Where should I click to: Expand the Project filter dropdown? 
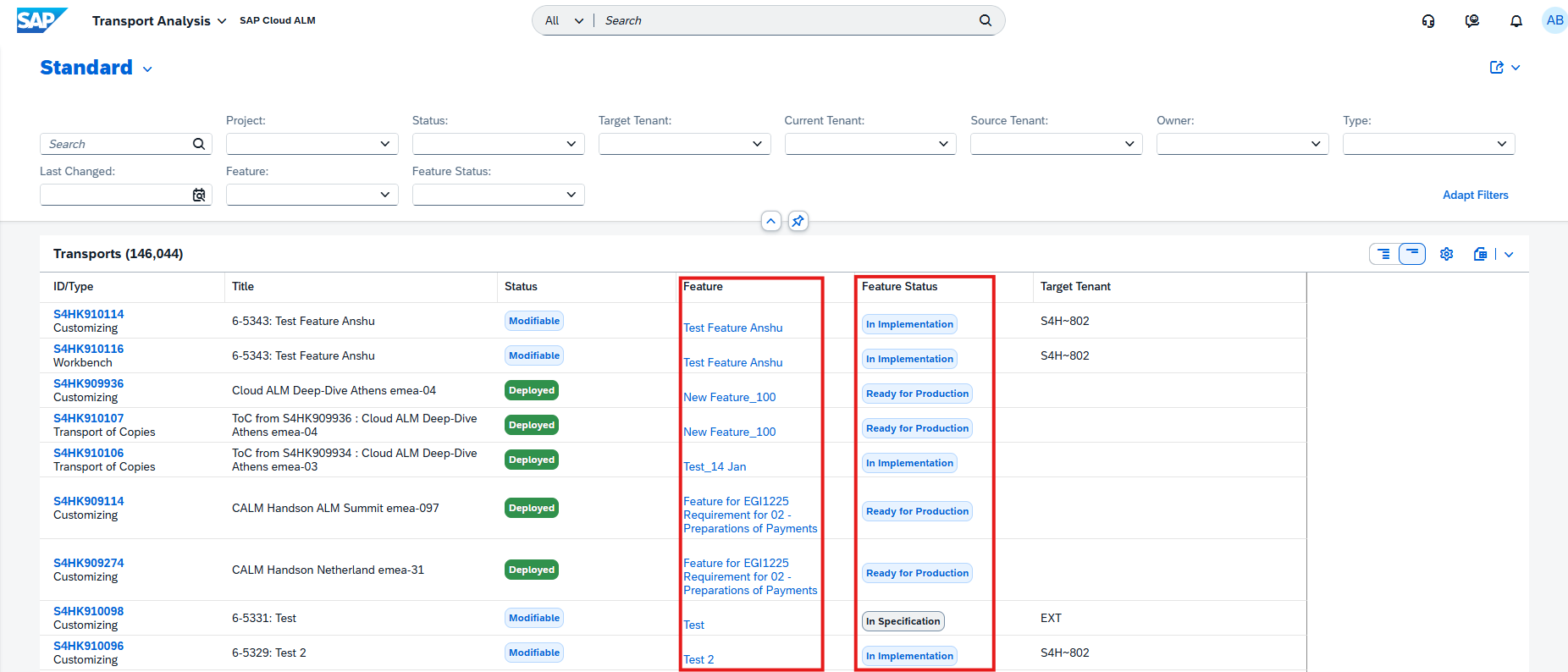[x=385, y=144]
